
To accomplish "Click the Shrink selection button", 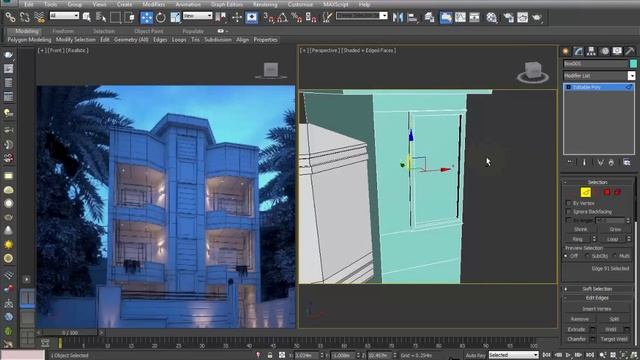I will [x=580, y=229].
